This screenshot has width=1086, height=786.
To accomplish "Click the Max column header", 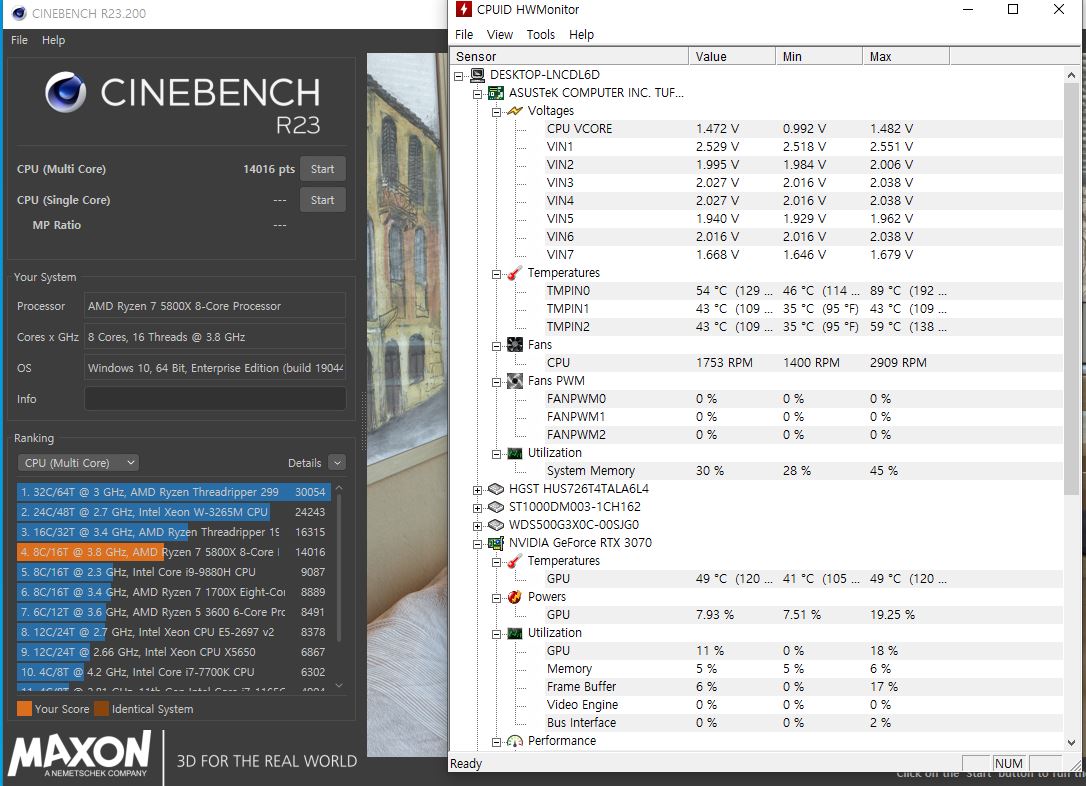I will tap(906, 57).
